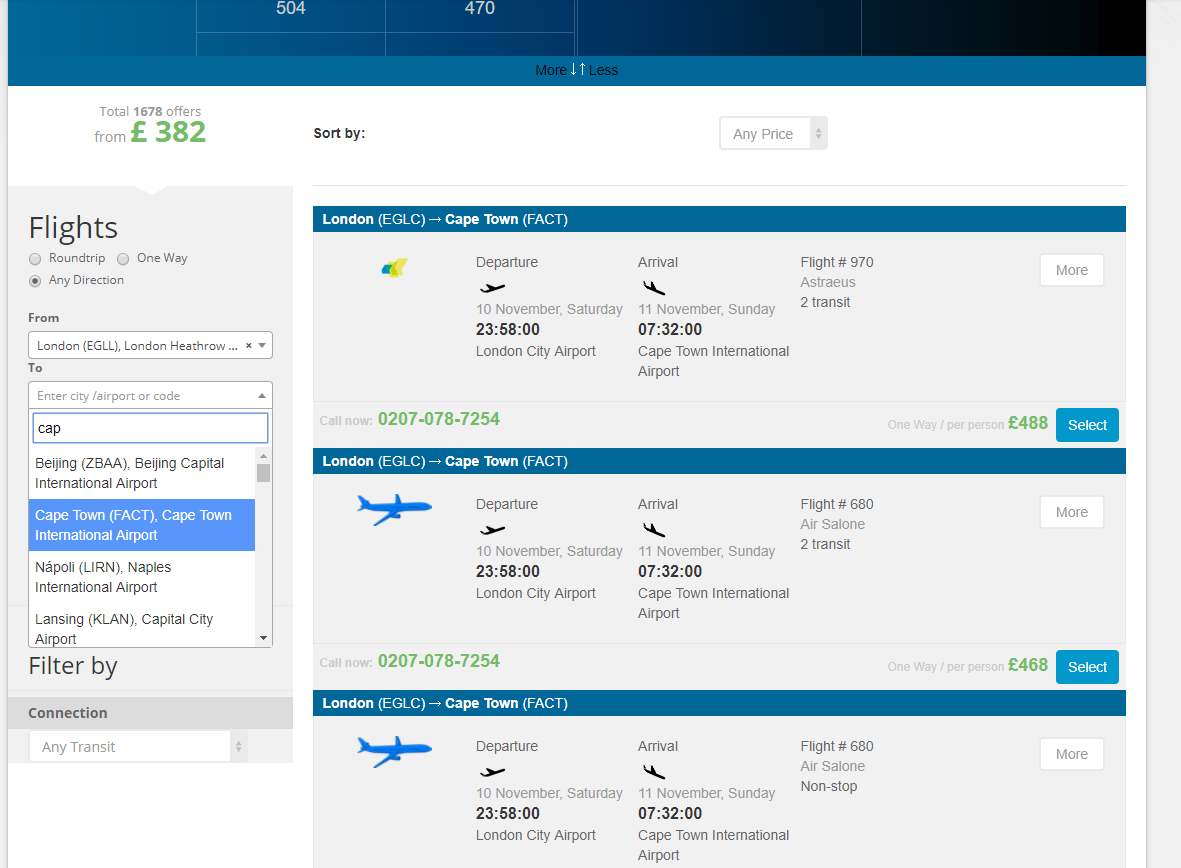Clear the London Heathrow selection with x

248,346
